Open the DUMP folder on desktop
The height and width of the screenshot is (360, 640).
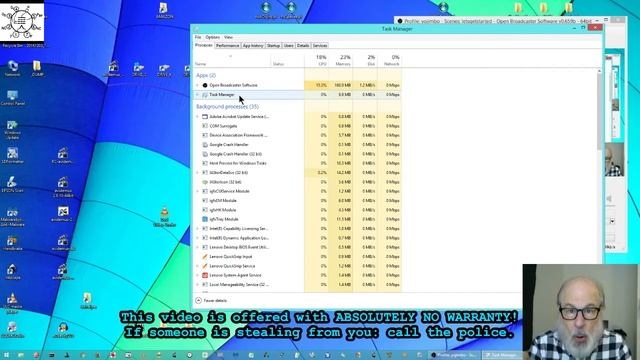click(x=37, y=68)
